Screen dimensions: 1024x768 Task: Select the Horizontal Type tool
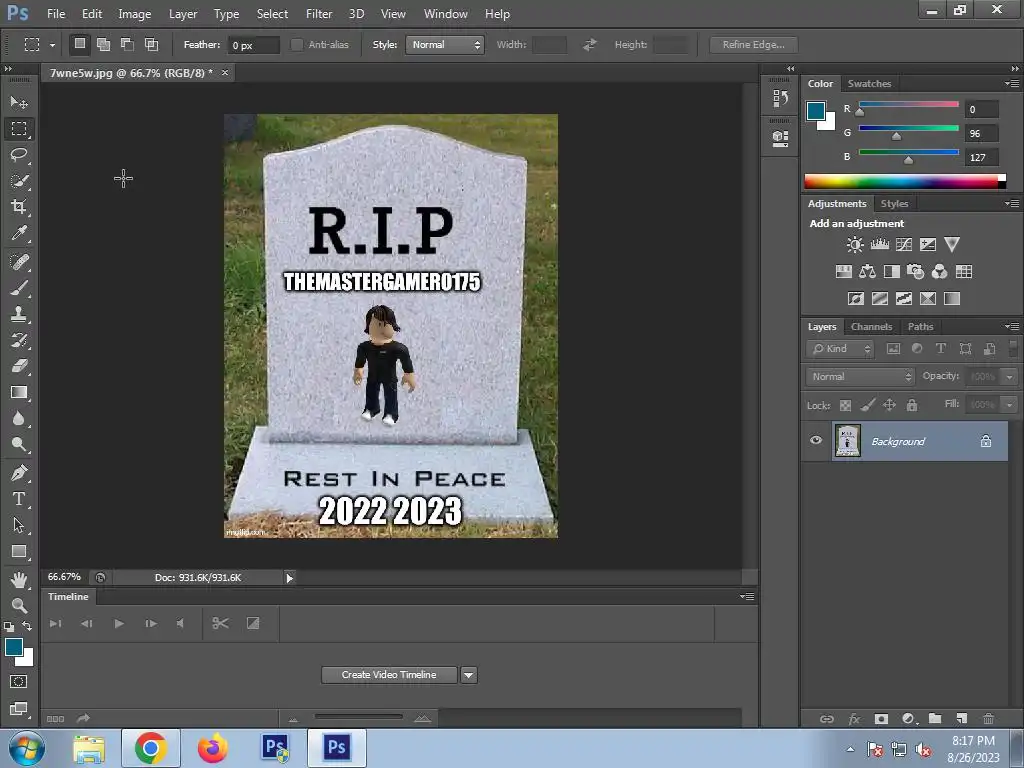pos(19,499)
